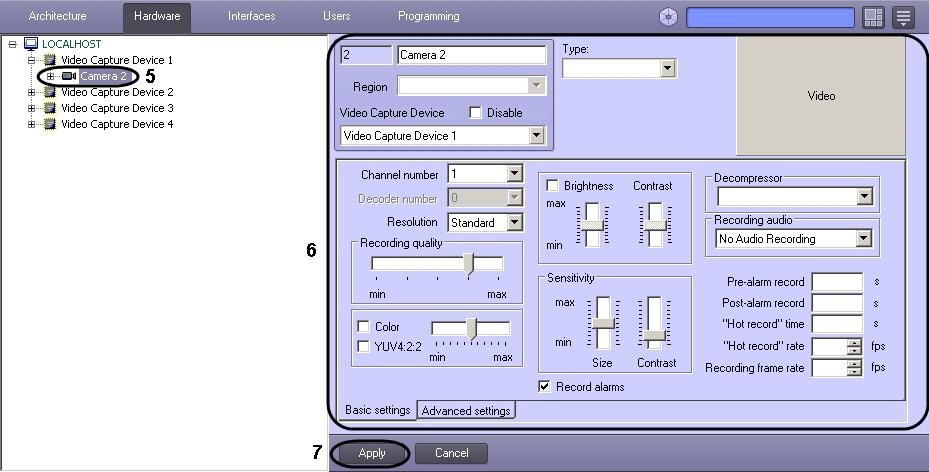Viewport: 929px width, 472px height.
Task: Open the Resolution dropdown
Action: (x=514, y=223)
